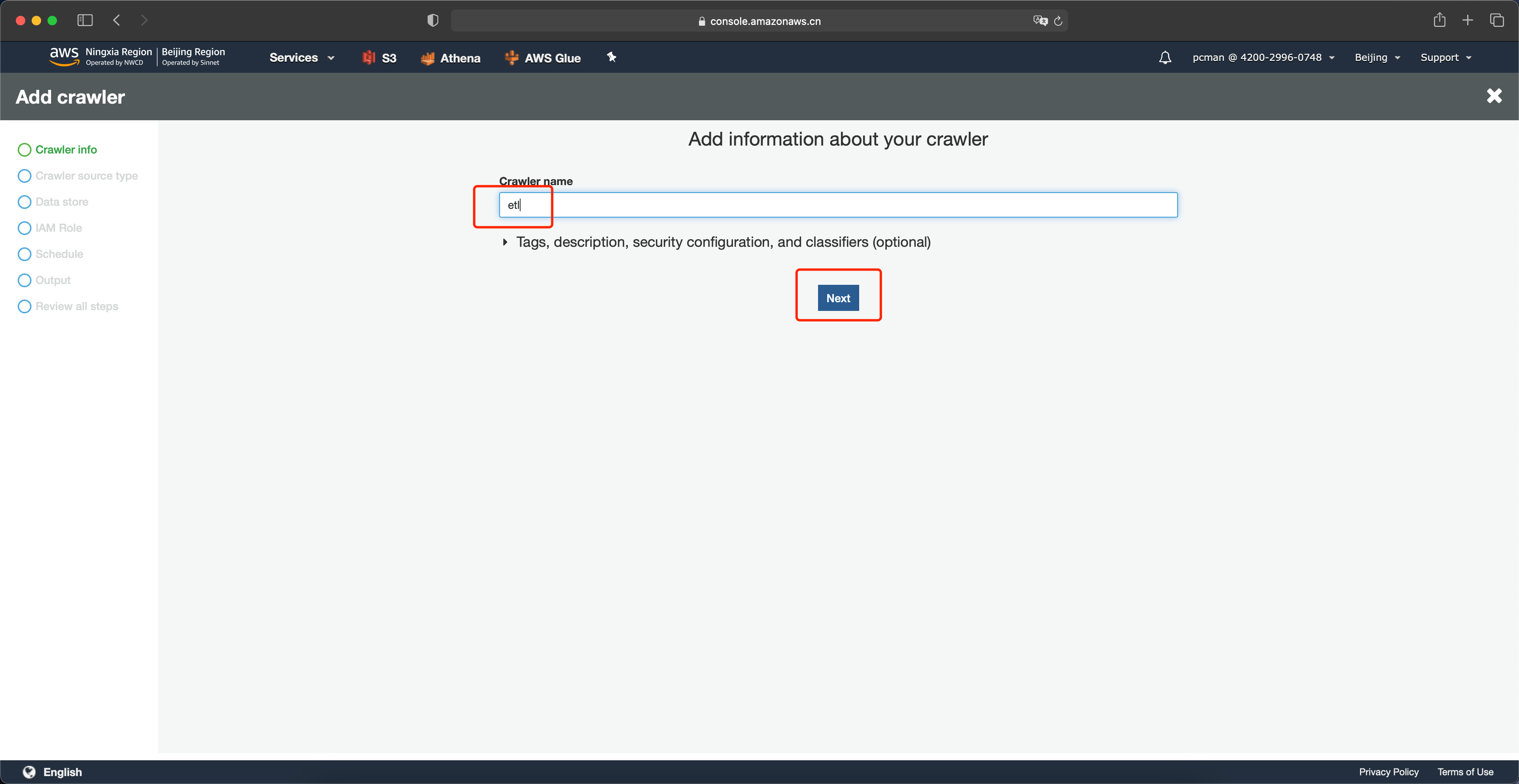Image resolution: width=1519 pixels, height=784 pixels.
Task: Click the pin shortcuts icon
Action: coord(612,57)
